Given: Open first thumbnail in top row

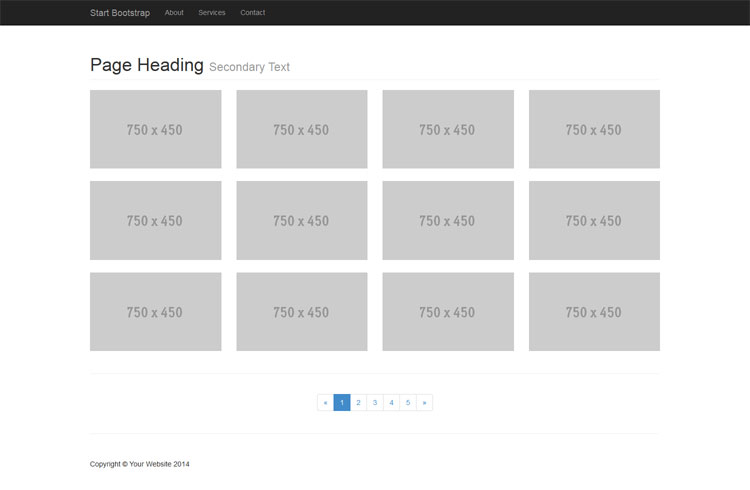Looking at the screenshot, I should click(x=155, y=129).
